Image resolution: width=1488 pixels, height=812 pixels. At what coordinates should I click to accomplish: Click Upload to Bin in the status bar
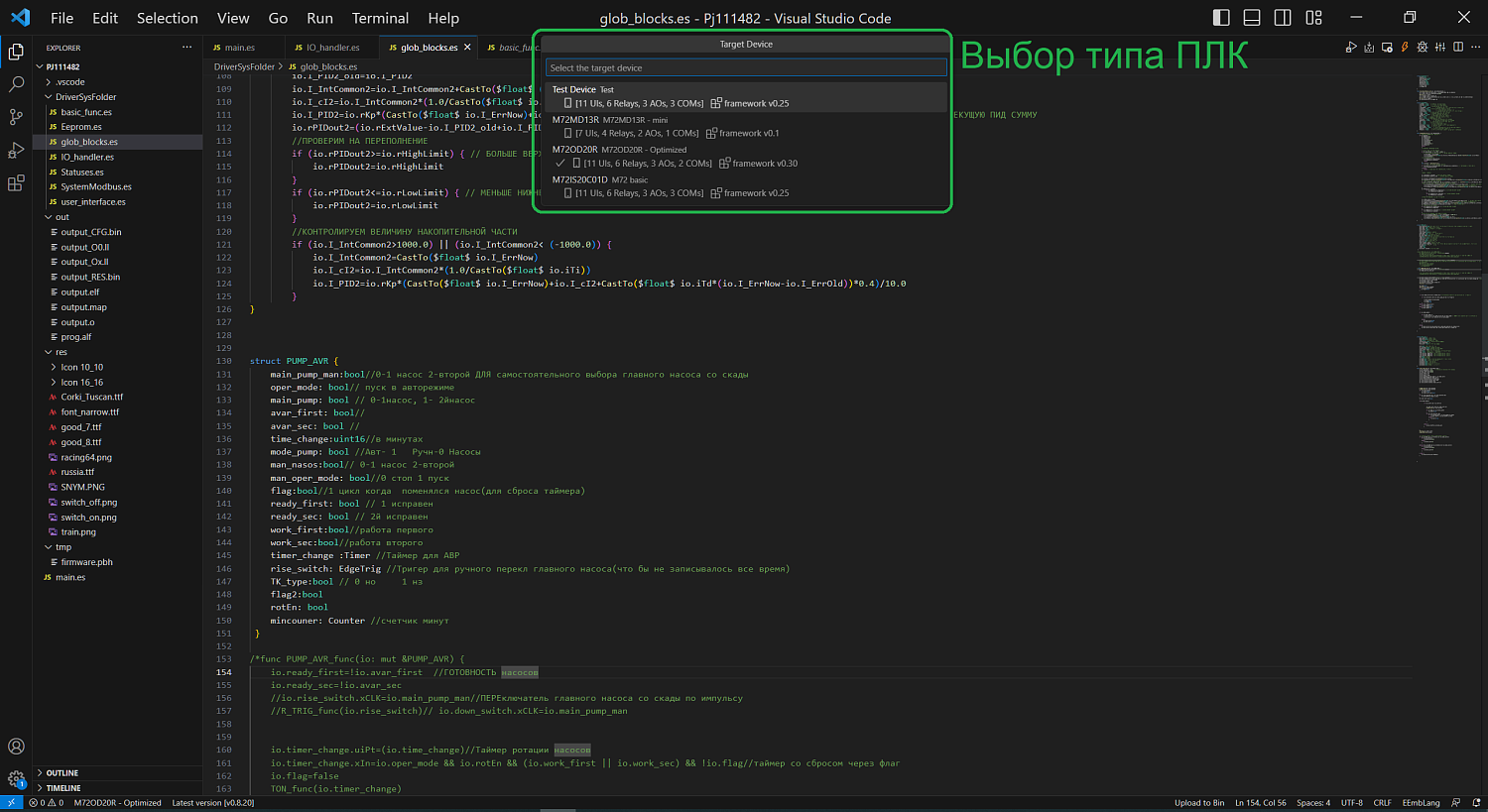coord(1198,802)
